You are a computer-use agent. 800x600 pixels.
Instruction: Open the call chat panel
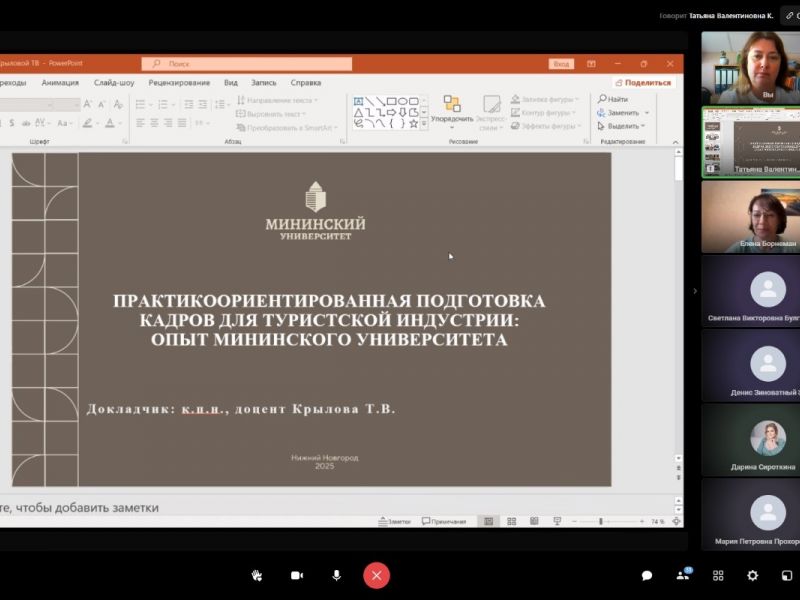pyautogui.click(x=647, y=575)
